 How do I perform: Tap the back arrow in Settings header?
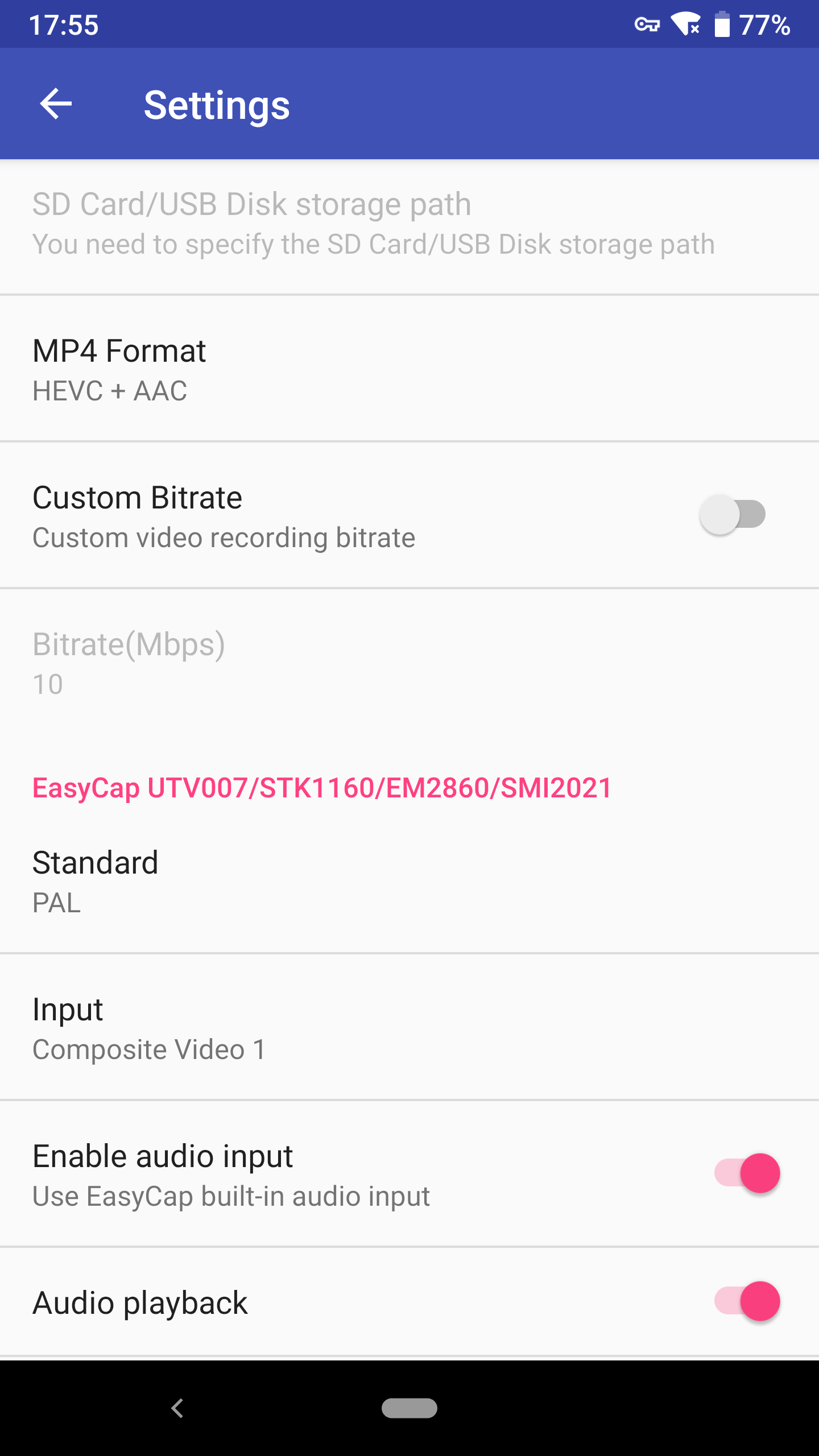[x=56, y=104]
